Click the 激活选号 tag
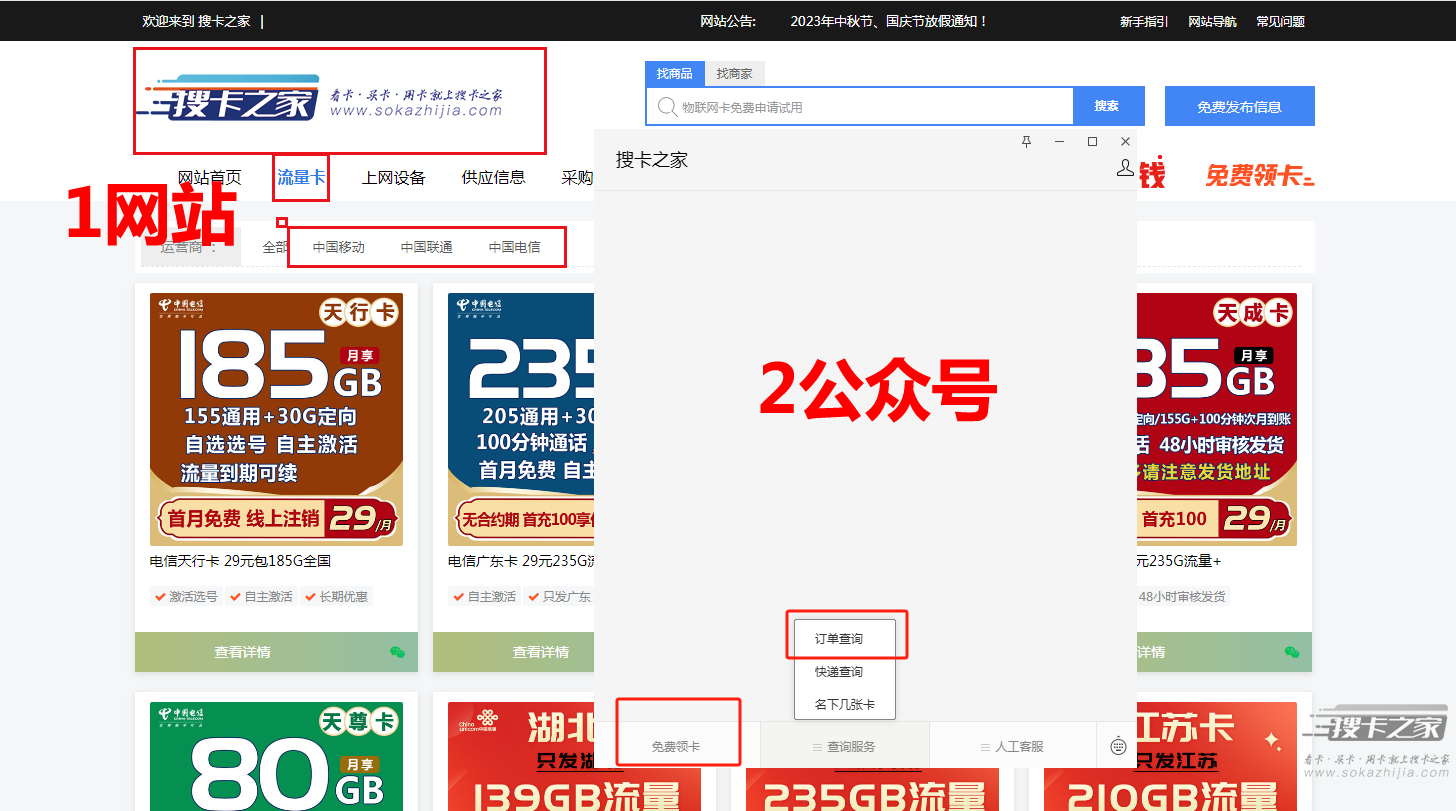Screen dimensions: 1456x811 point(186,596)
